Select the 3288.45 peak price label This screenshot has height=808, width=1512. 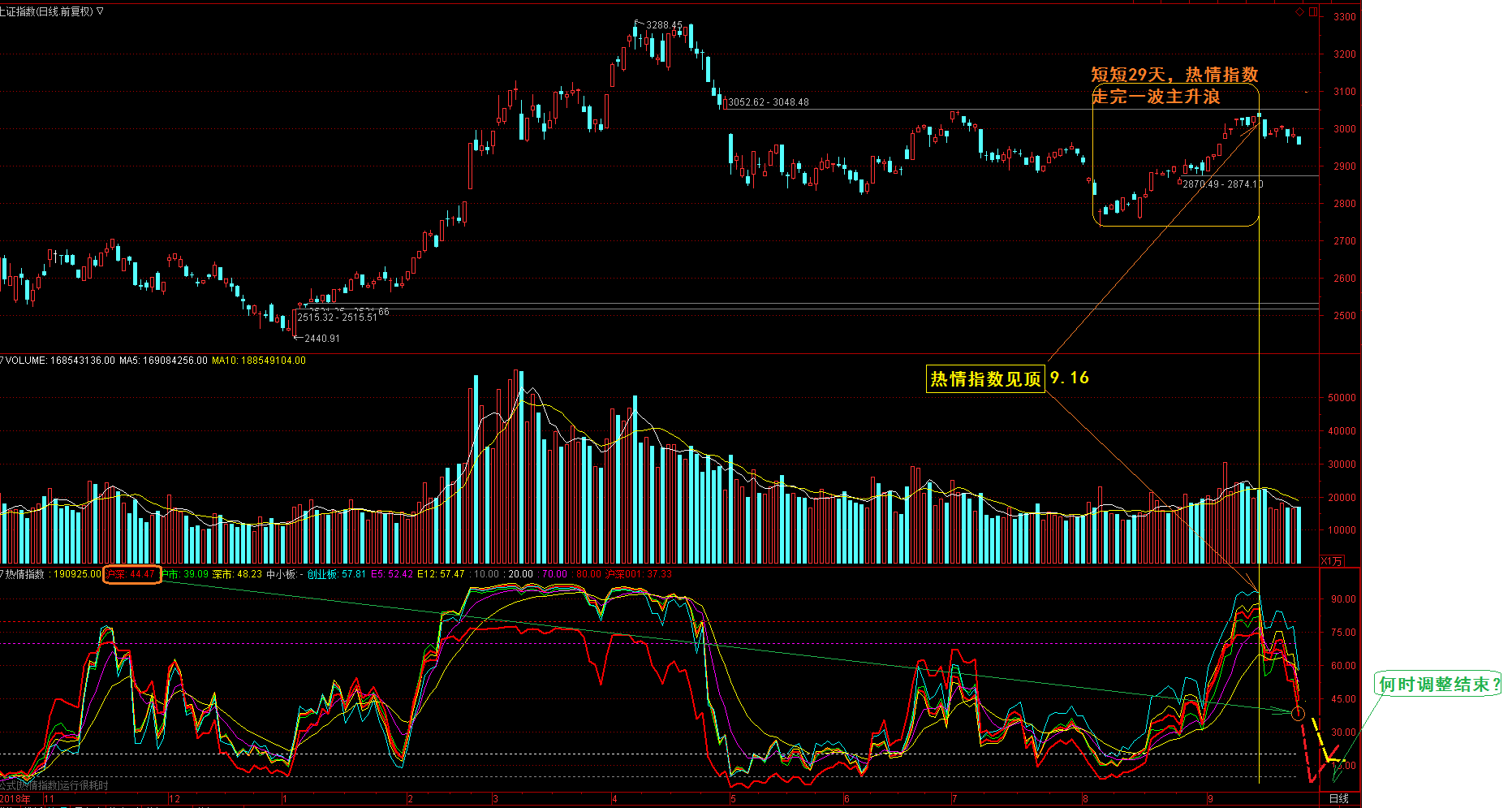click(664, 25)
